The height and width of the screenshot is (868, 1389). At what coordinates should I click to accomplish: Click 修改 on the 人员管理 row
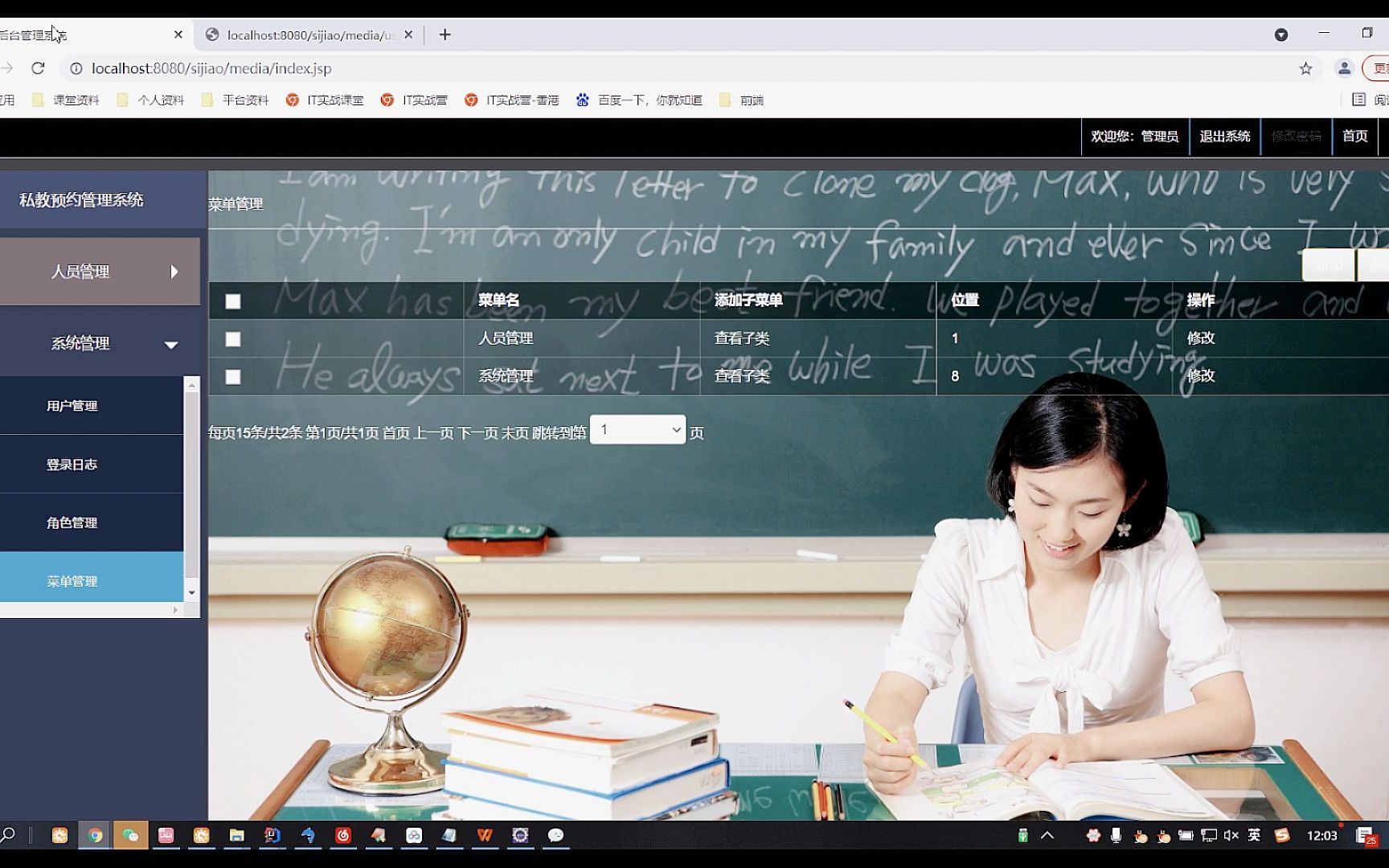(x=1200, y=338)
